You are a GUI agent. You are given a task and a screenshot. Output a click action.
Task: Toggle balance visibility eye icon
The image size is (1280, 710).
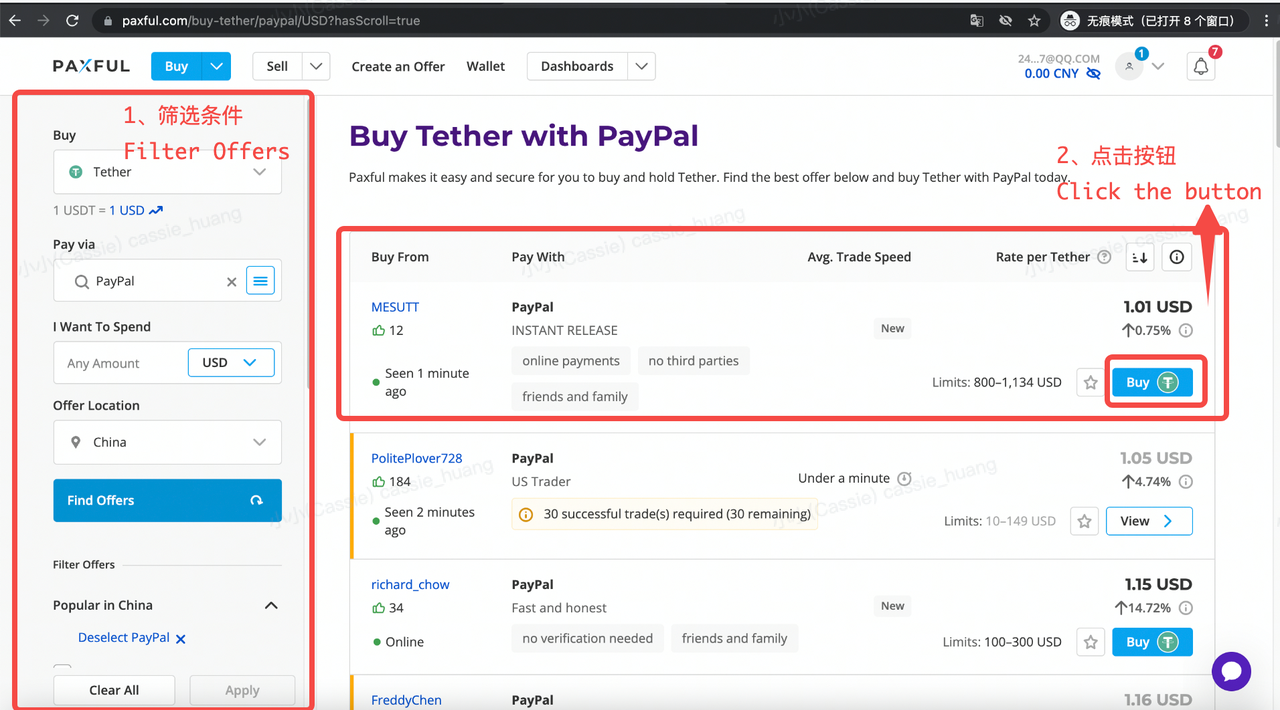(x=1093, y=73)
